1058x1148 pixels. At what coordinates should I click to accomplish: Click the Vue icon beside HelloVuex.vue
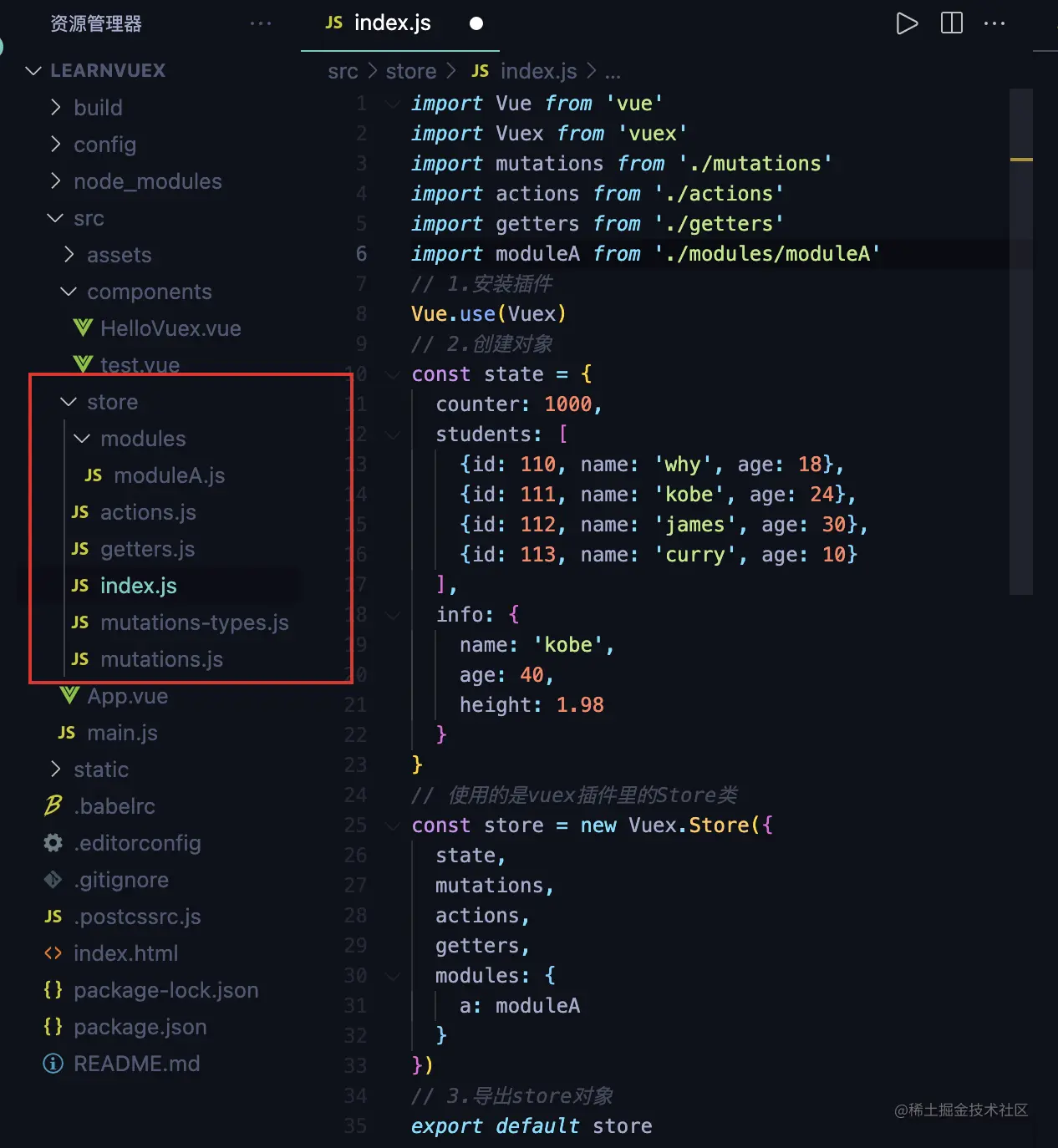(82, 328)
